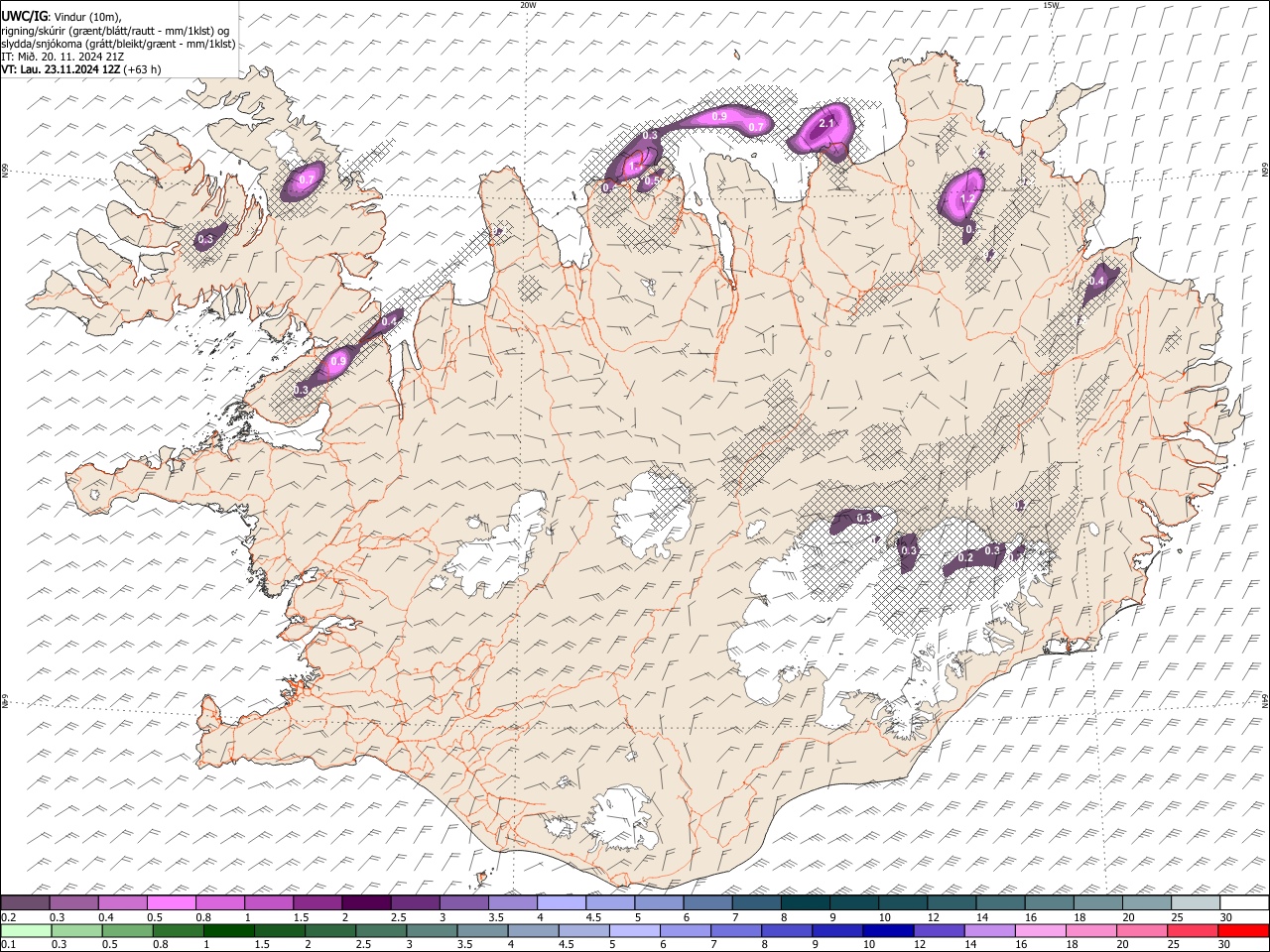The image size is (1270, 952).
Task: Click the 'rigning/skúrir' legend description line
Action: point(115,31)
